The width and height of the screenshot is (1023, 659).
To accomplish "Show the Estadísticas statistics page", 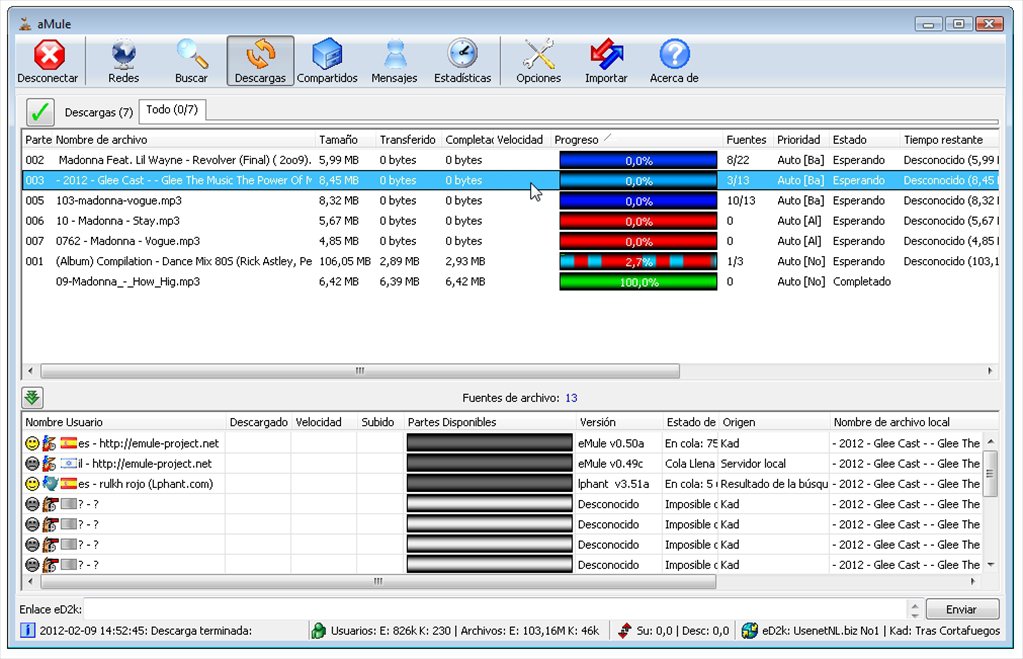I will [462, 60].
